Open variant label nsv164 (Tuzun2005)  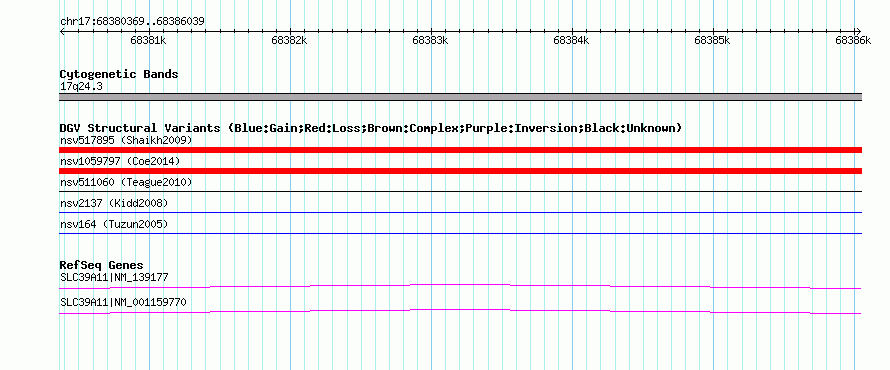click(x=114, y=224)
